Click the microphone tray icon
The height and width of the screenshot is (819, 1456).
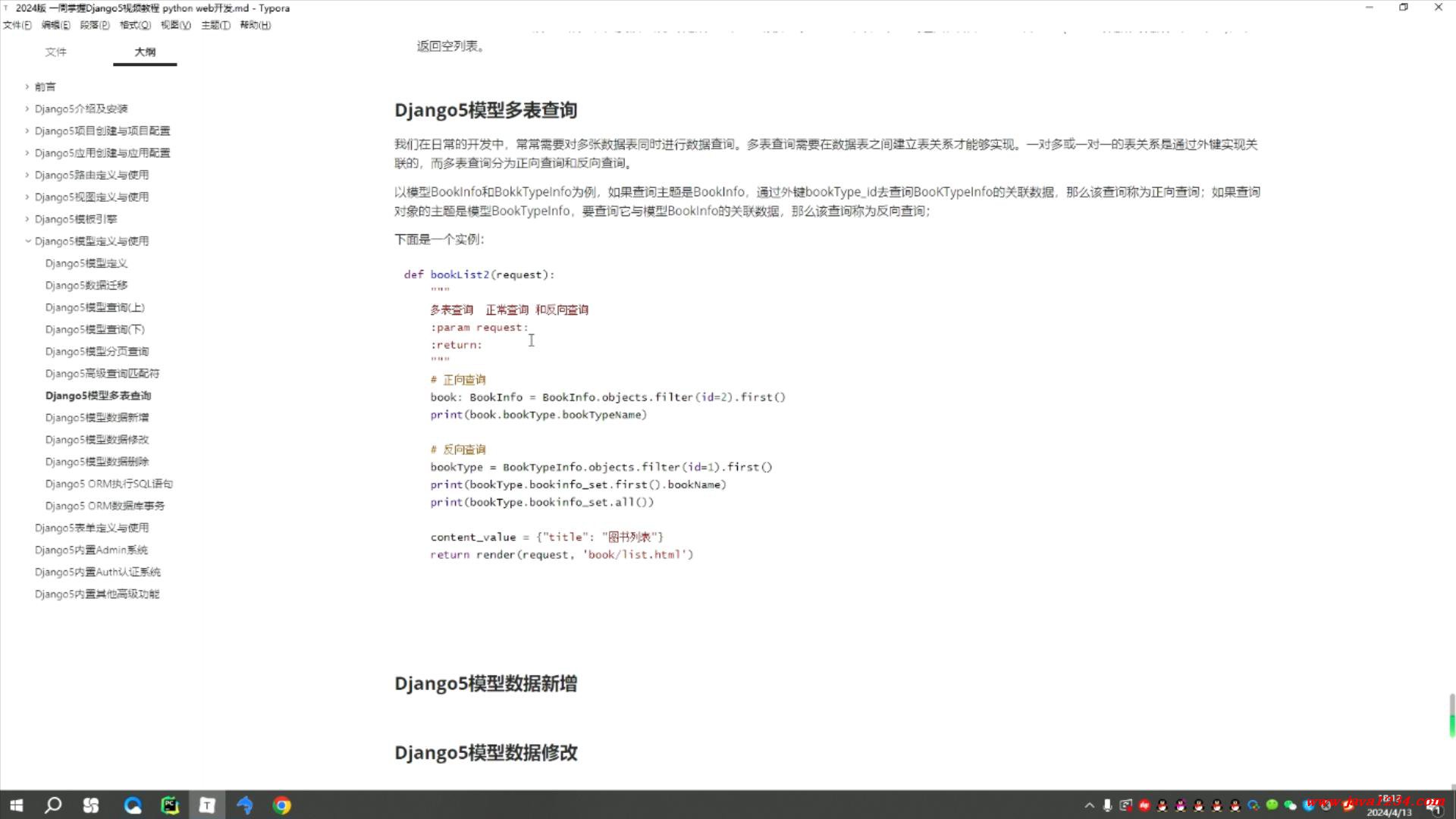pyautogui.click(x=1107, y=805)
